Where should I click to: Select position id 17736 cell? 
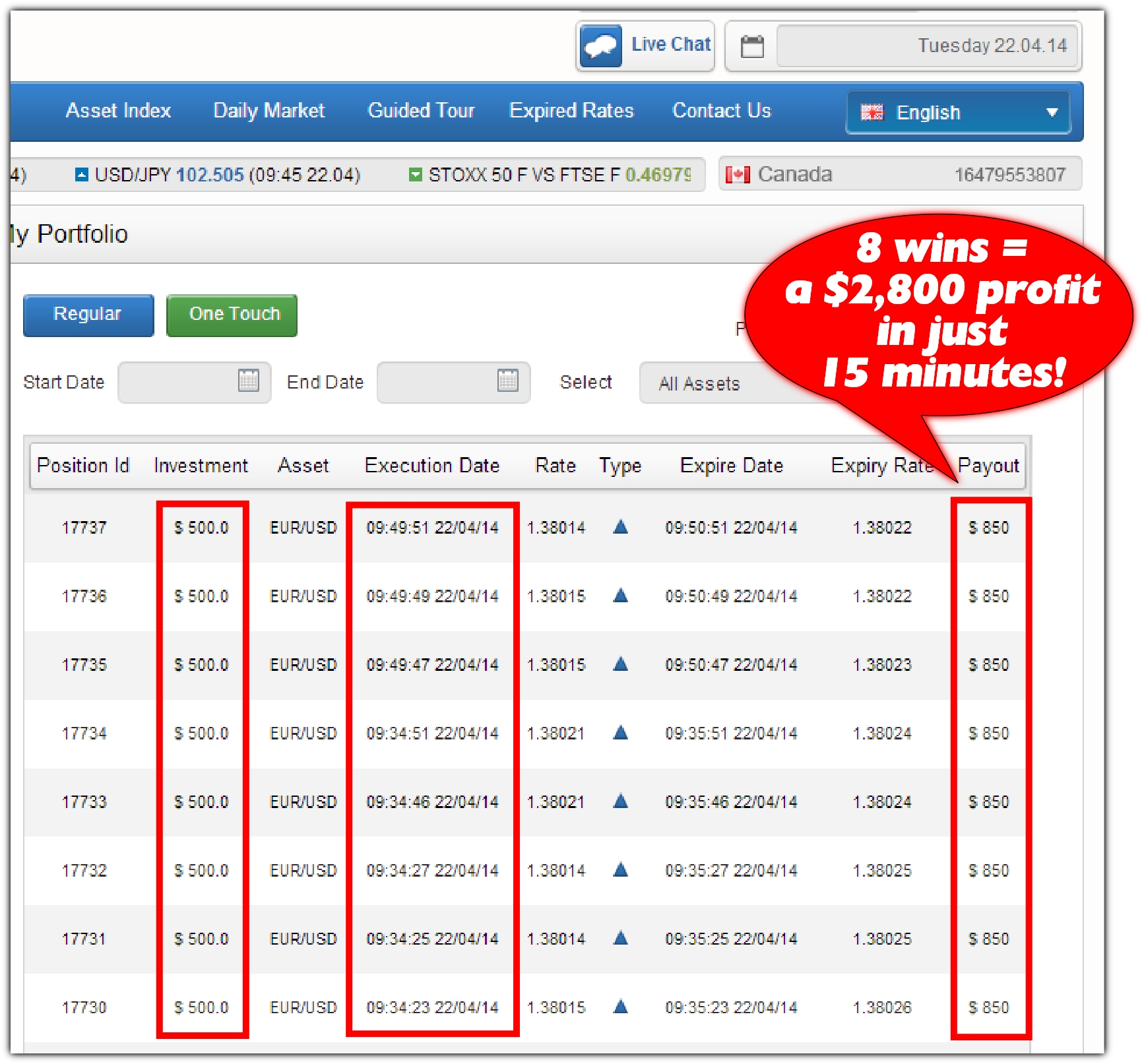[84, 596]
